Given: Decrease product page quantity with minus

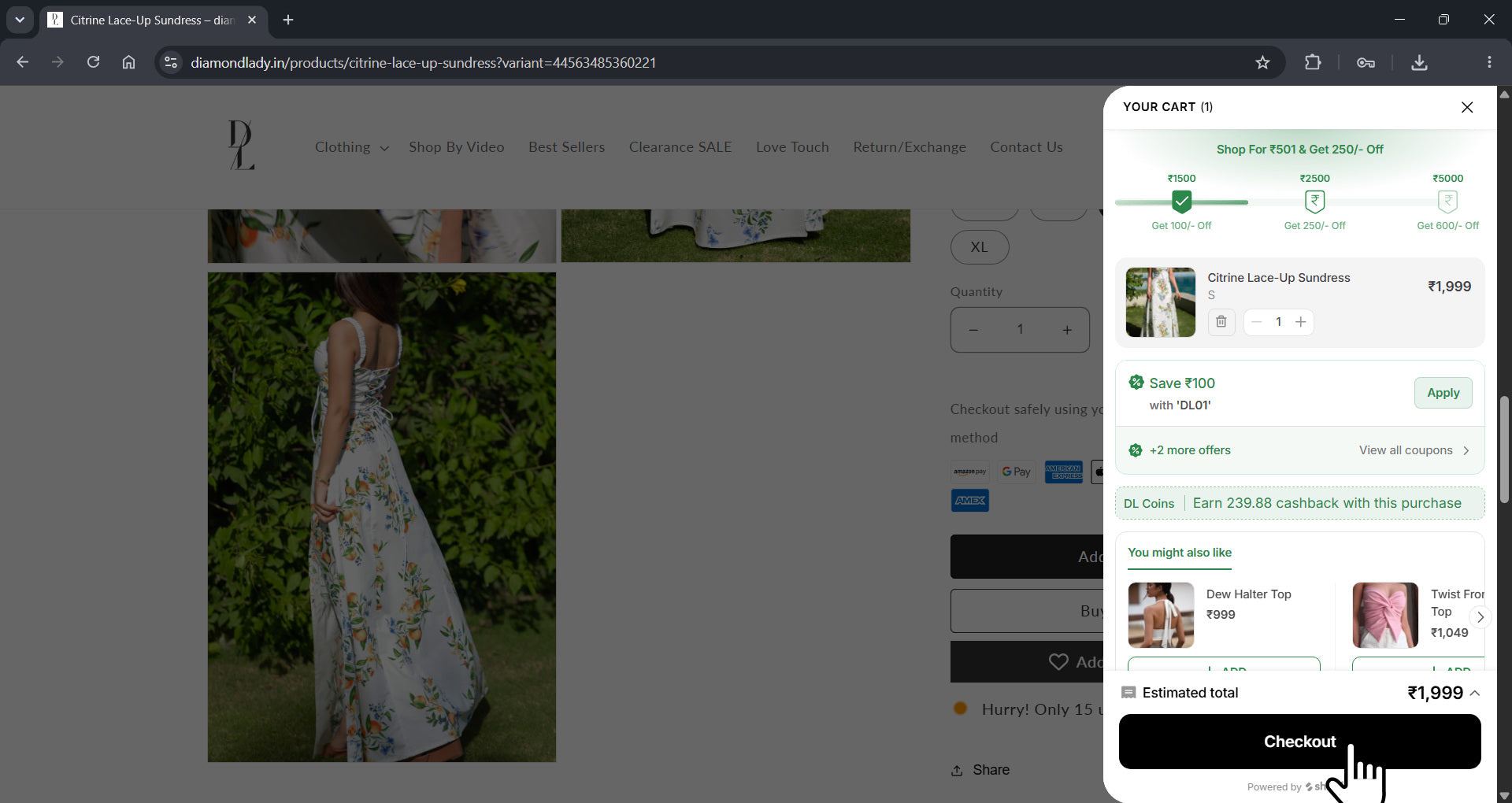Looking at the screenshot, I should pos(973,330).
